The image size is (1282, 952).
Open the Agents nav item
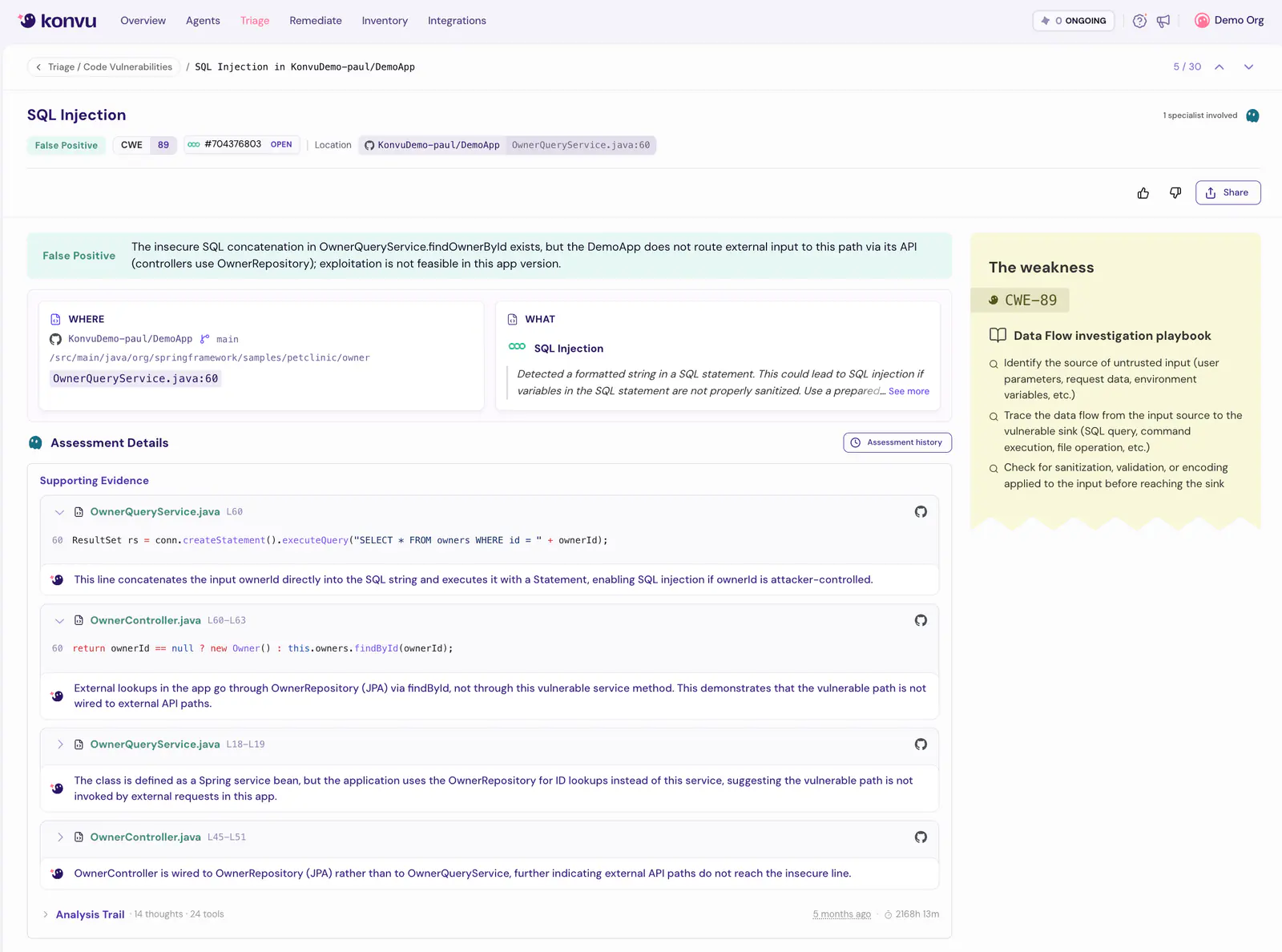(203, 21)
